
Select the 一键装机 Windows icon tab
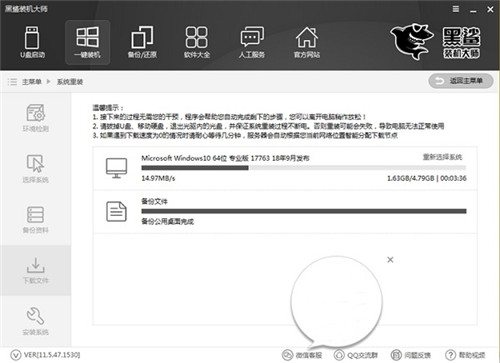click(x=87, y=42)
